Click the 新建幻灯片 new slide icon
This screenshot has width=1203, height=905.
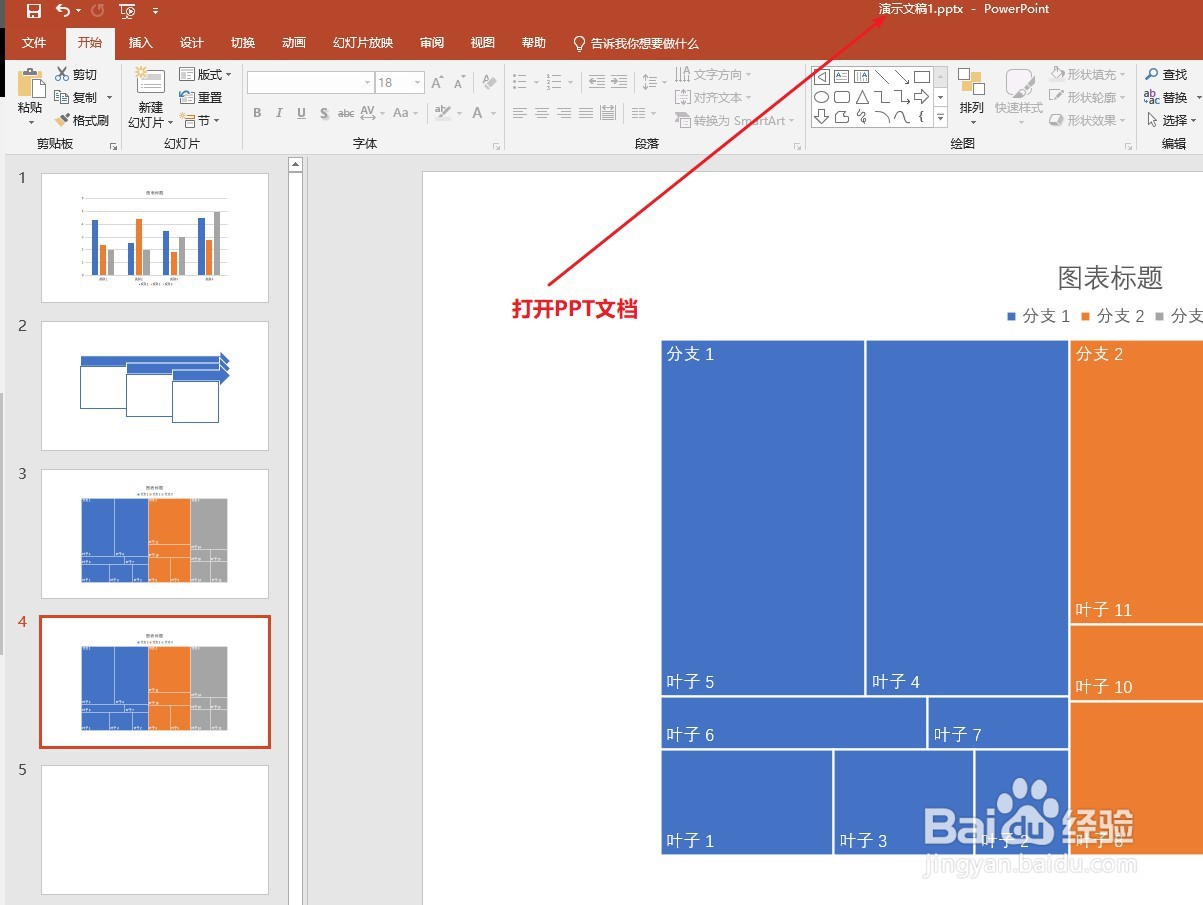click(x=150, y=82)
